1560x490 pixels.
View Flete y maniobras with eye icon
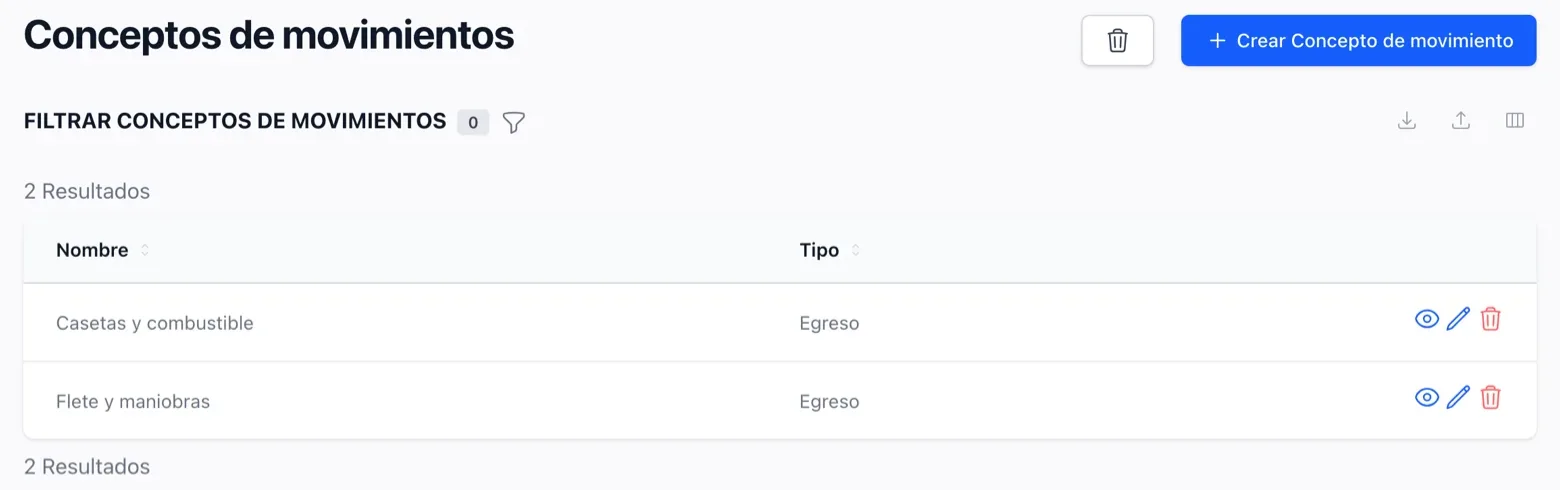[x=1427, y=397]
